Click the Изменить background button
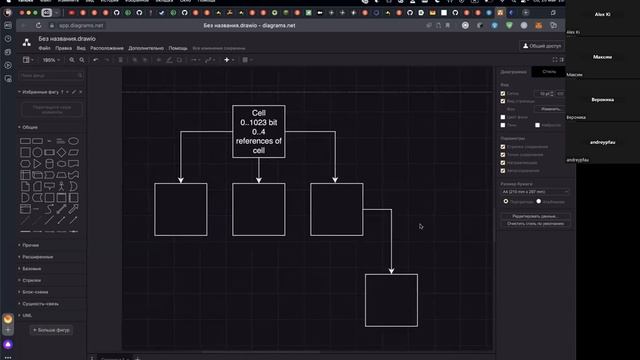 point(550,109)
